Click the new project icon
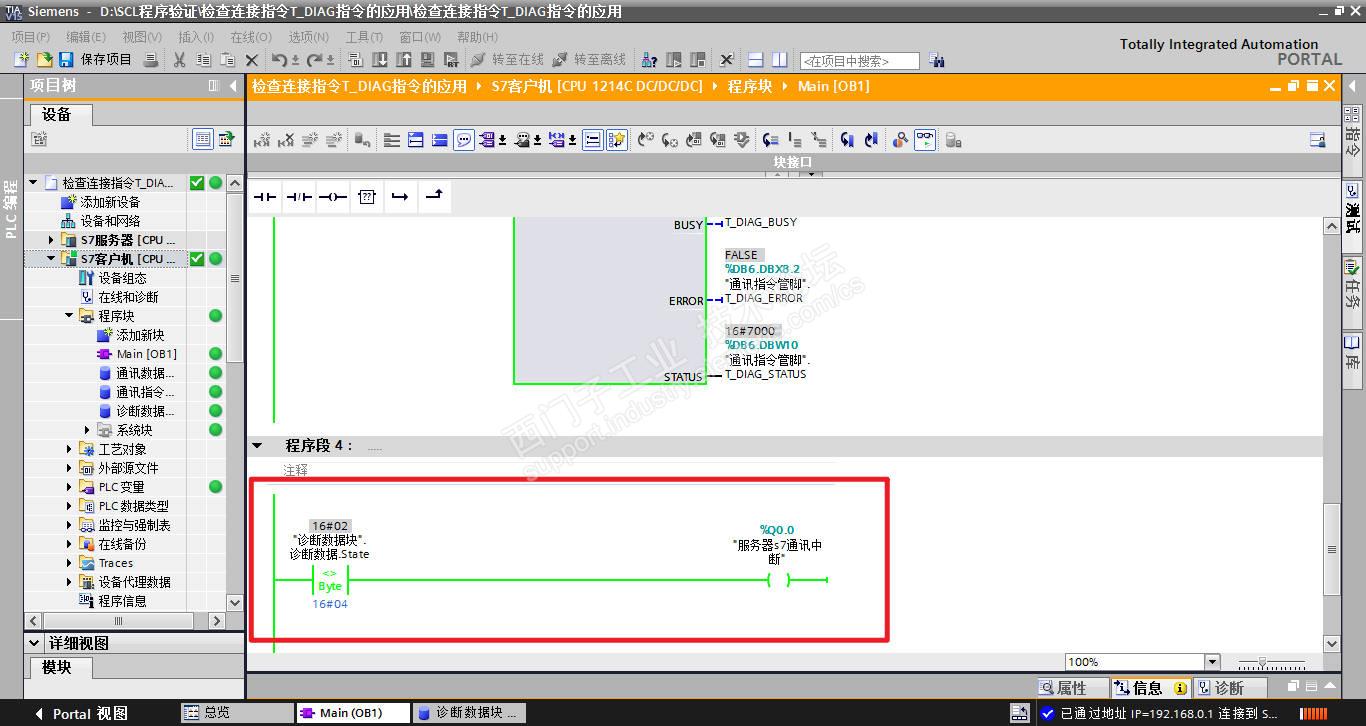This screenshot has height=726, width=1366. click(21, 60)
